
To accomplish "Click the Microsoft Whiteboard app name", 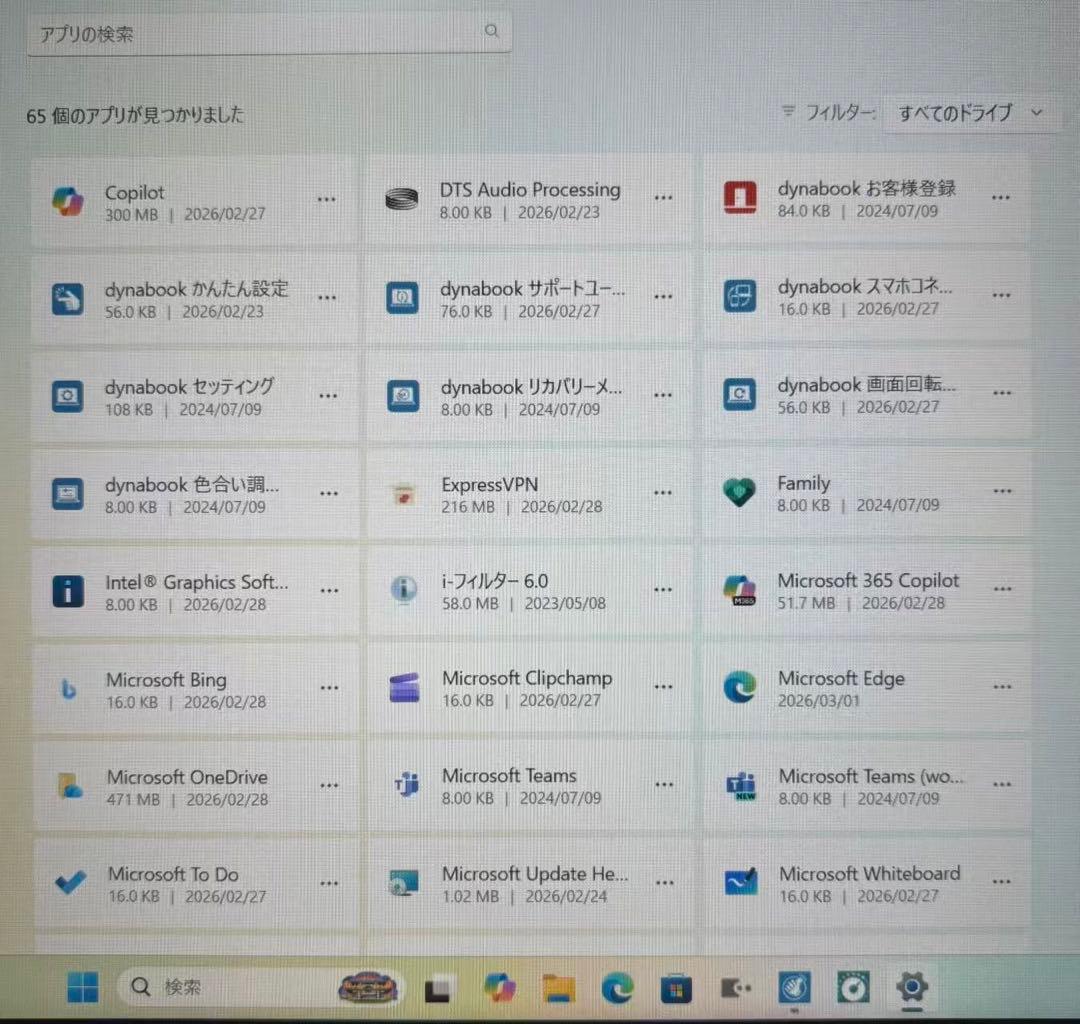I will [x=870, y=874].
